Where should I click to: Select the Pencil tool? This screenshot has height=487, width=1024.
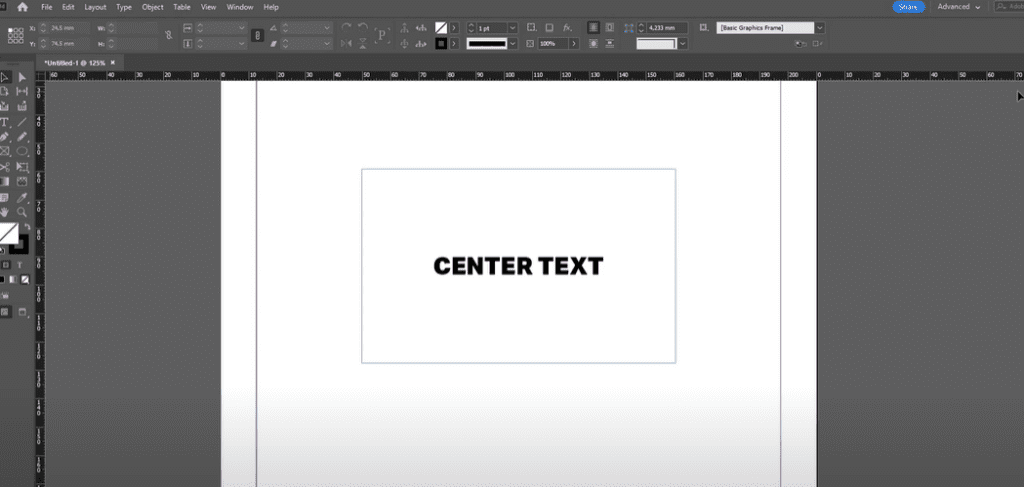22,137
